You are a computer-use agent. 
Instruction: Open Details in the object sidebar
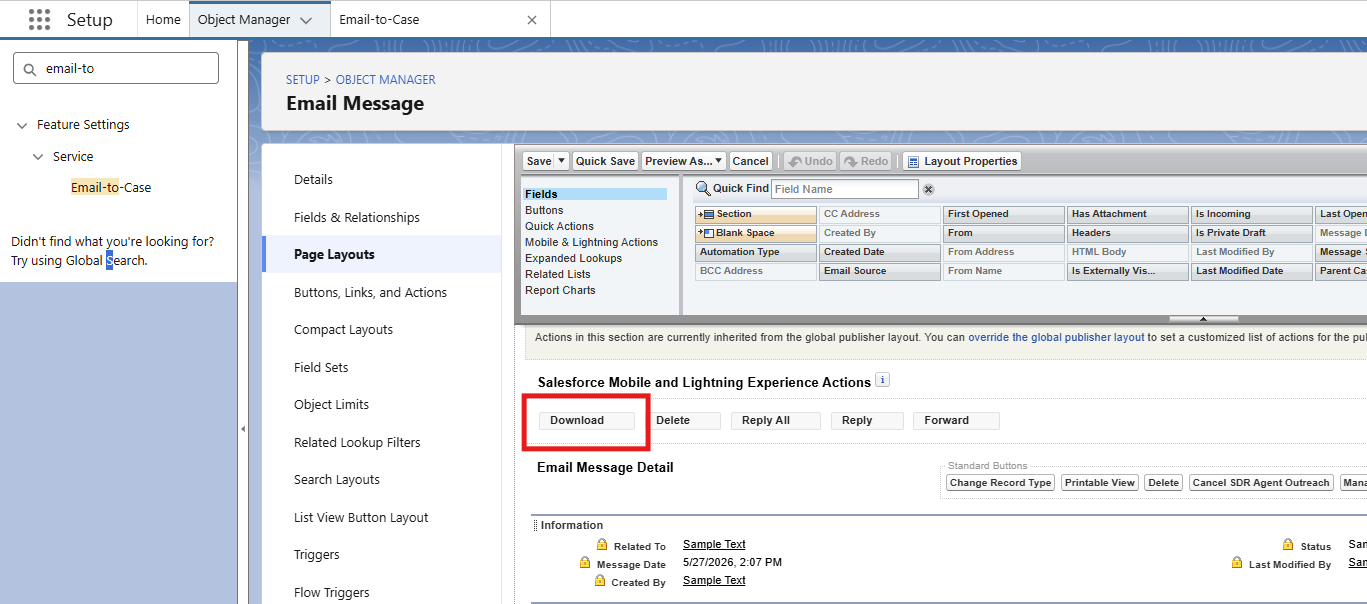tap(313, 180)
